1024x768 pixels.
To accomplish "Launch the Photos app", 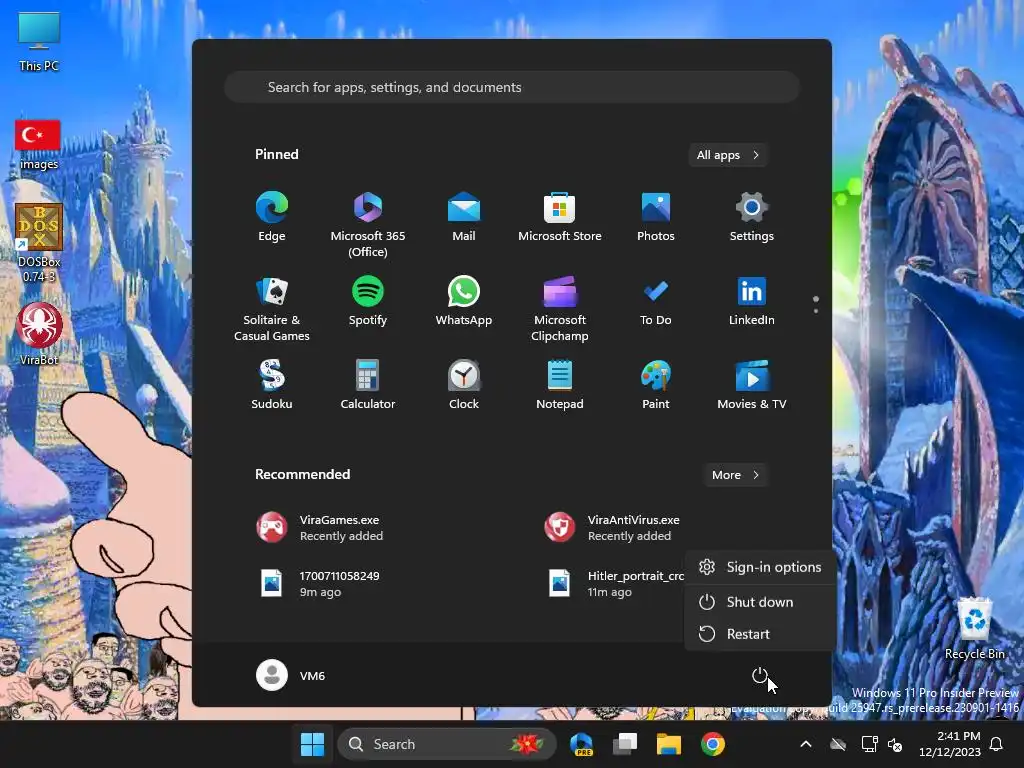I will [x=656, y=217].
